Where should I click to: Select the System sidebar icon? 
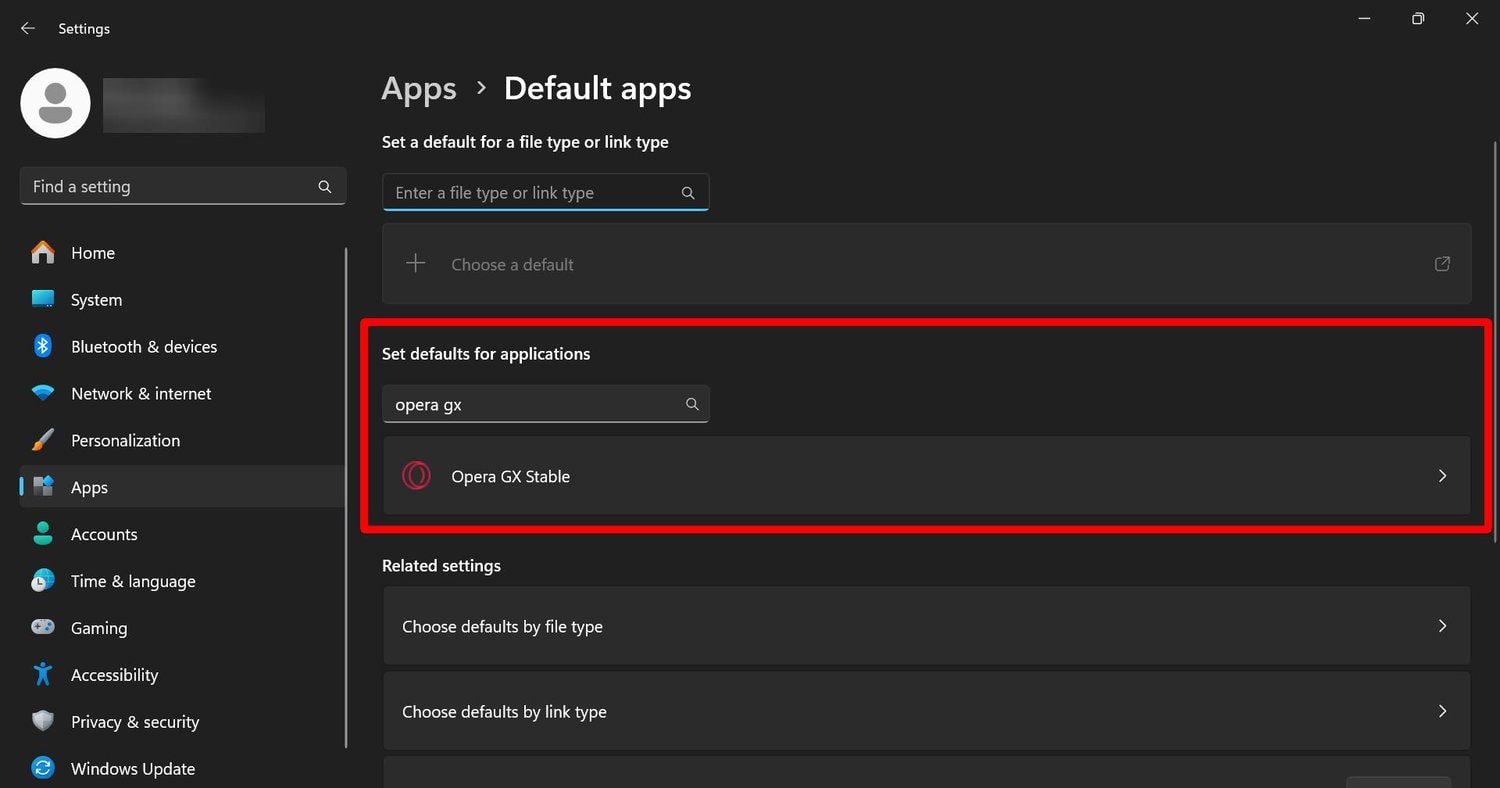[42, 299]
